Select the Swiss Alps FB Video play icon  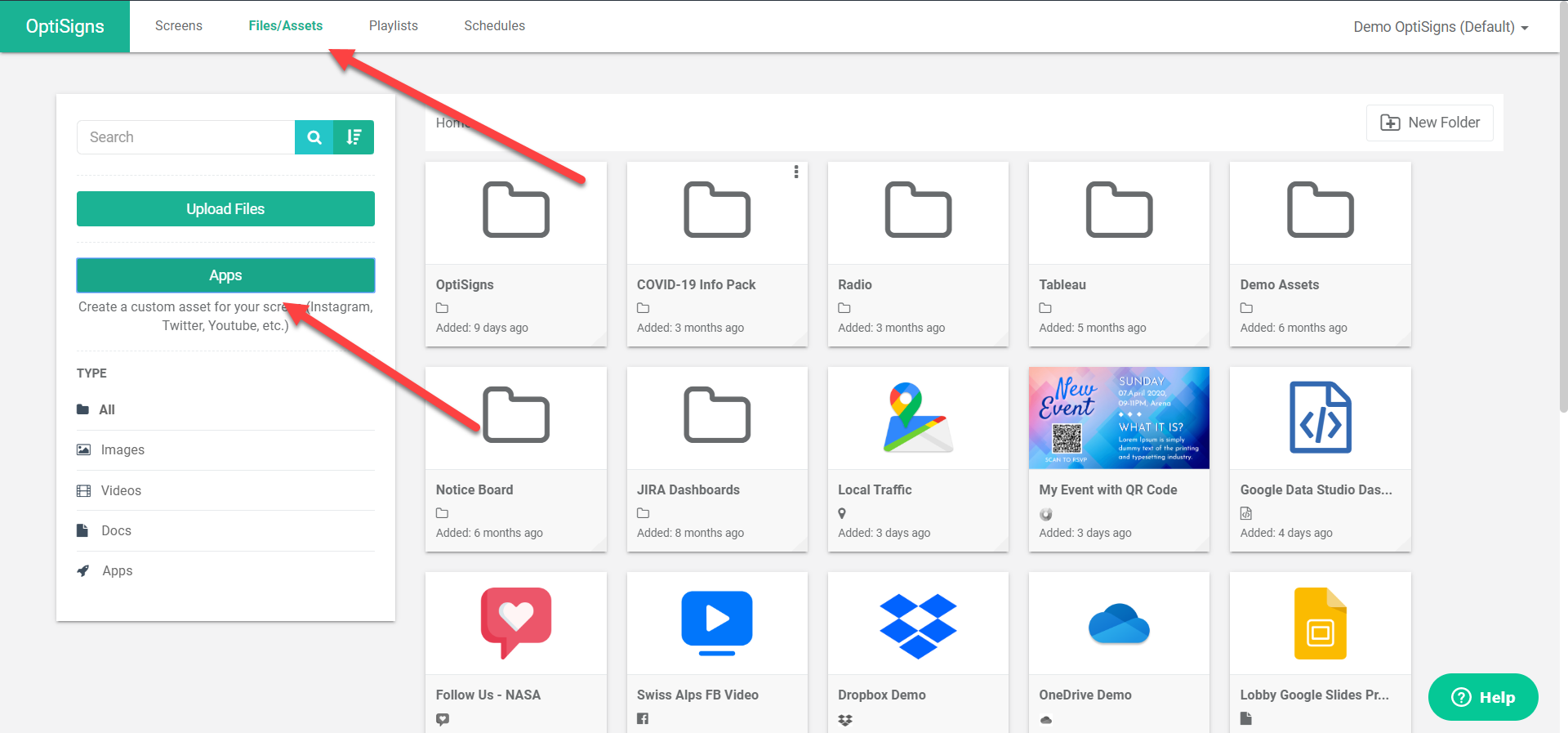coord(717,623)
